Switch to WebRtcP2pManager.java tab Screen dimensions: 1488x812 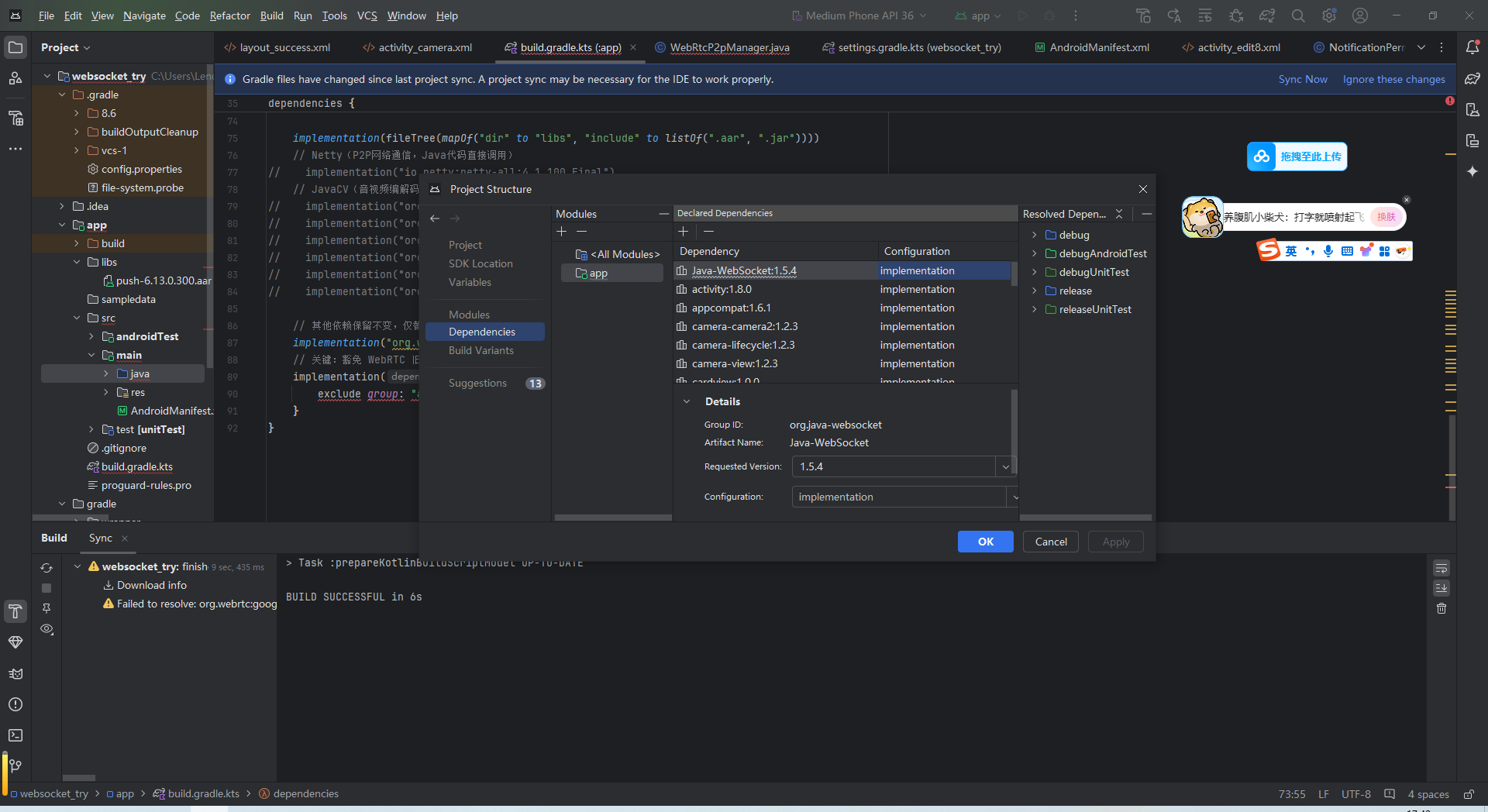[x=722, y=47]
